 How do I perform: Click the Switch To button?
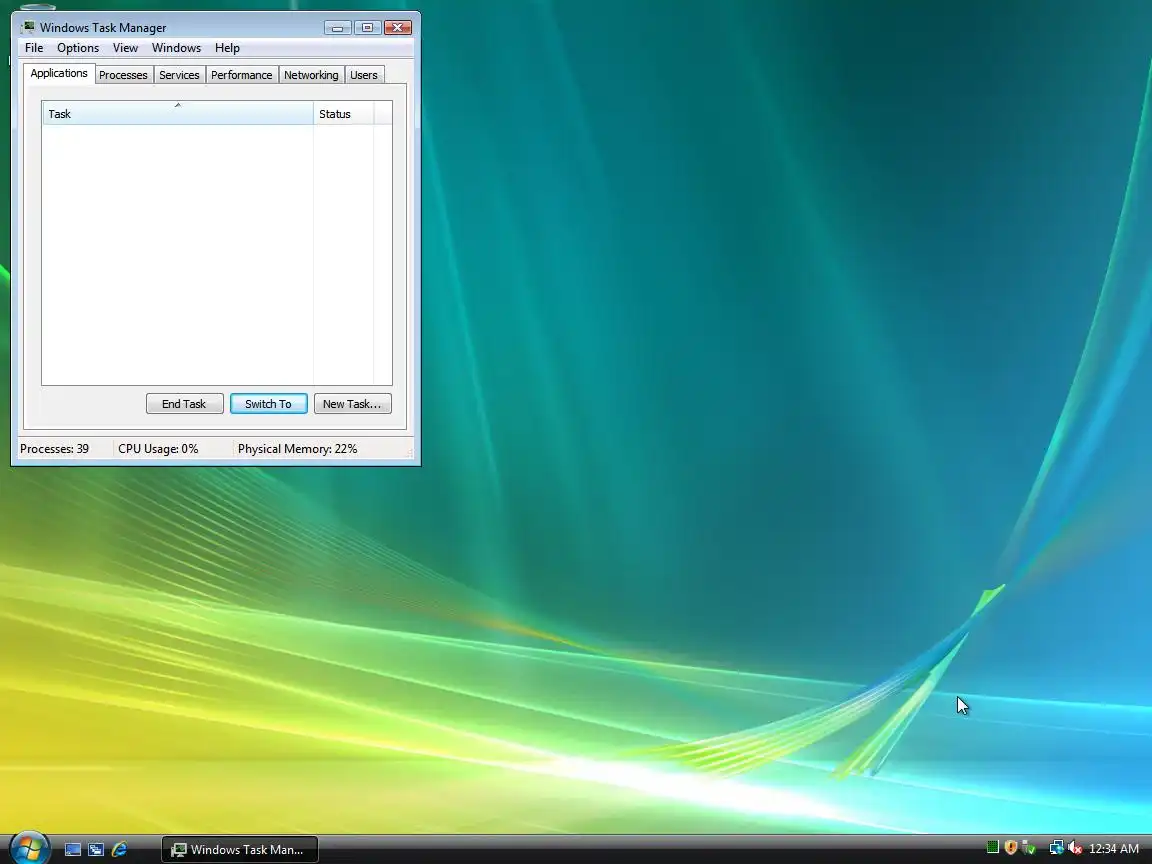pos(268,404)
